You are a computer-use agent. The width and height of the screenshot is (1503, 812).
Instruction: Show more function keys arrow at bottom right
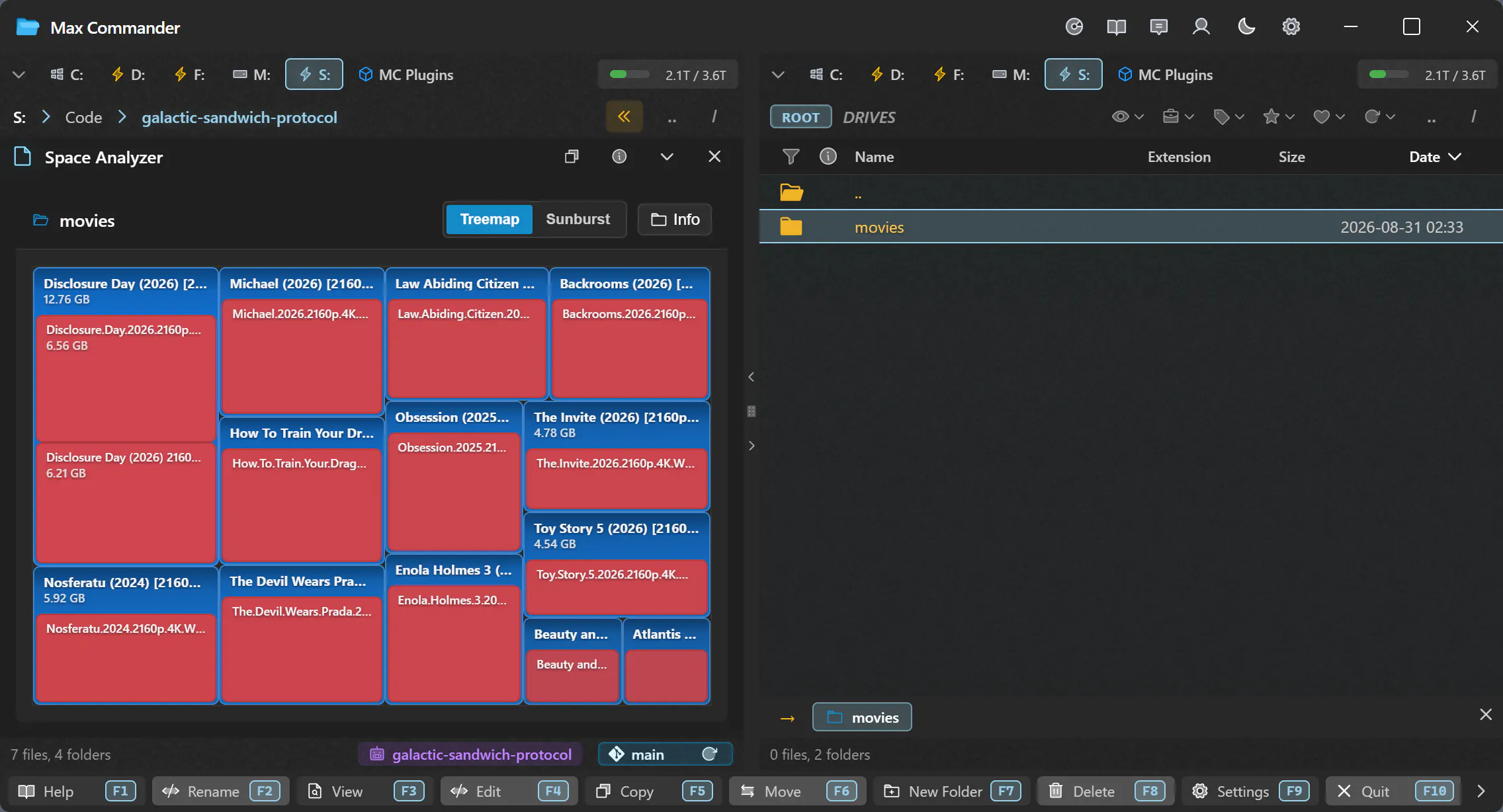coord(1482,792)
